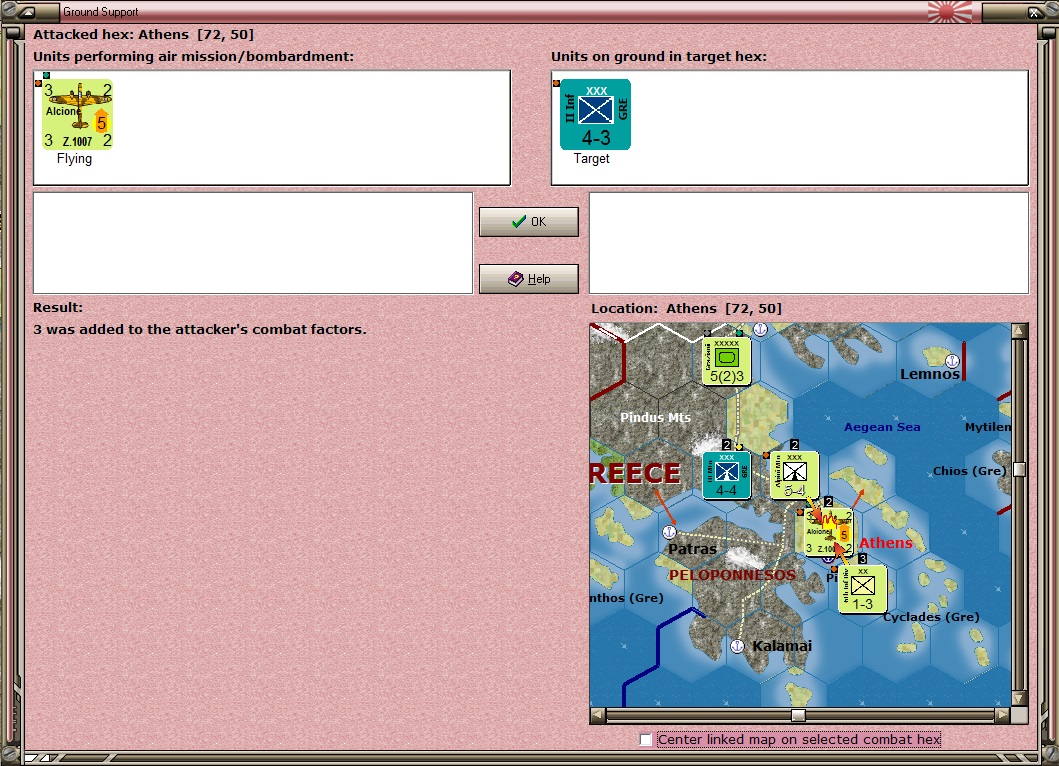Click the OK button
Viewport: 1059px width, 766px height.
pos(529,222)
